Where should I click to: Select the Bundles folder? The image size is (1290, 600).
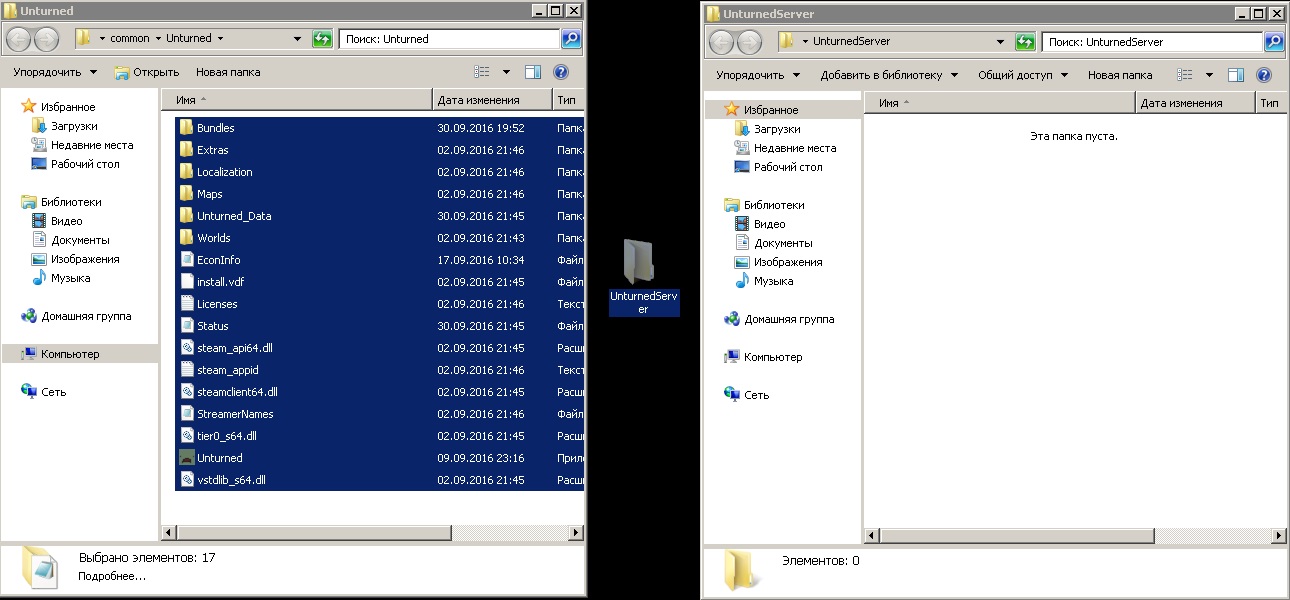(379, 128)
